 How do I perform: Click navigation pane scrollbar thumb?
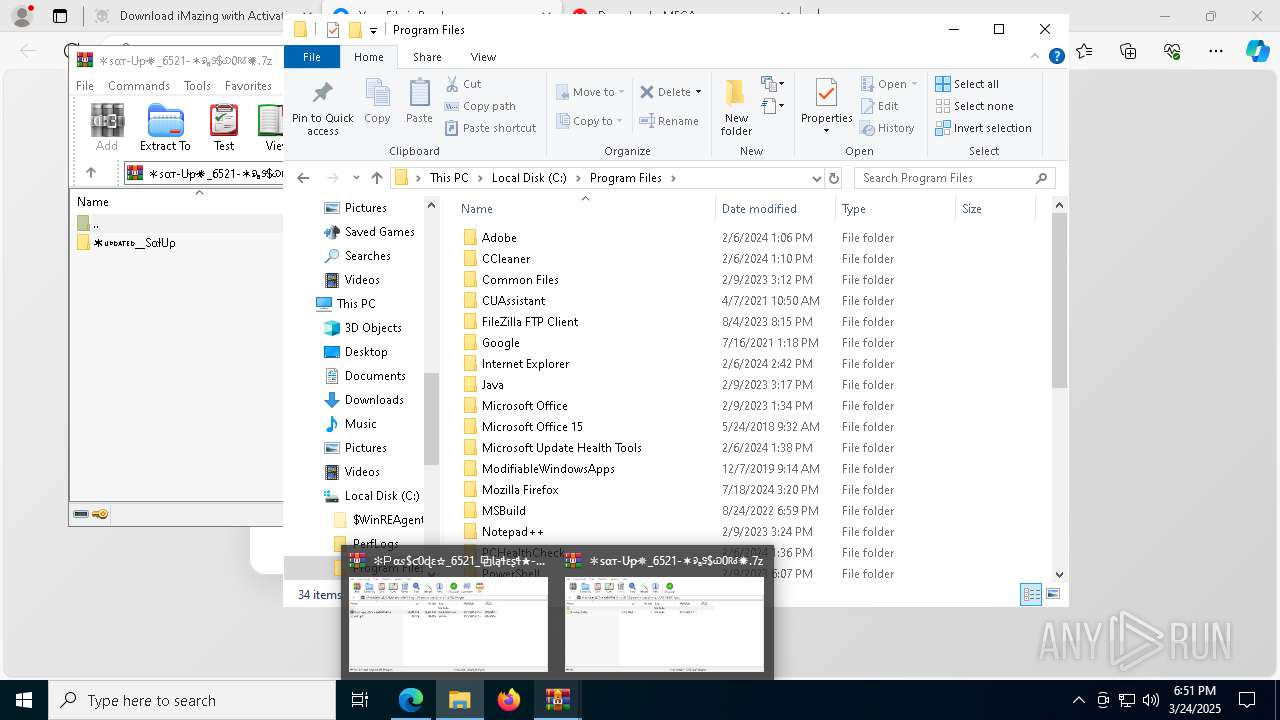coord(432,419)
